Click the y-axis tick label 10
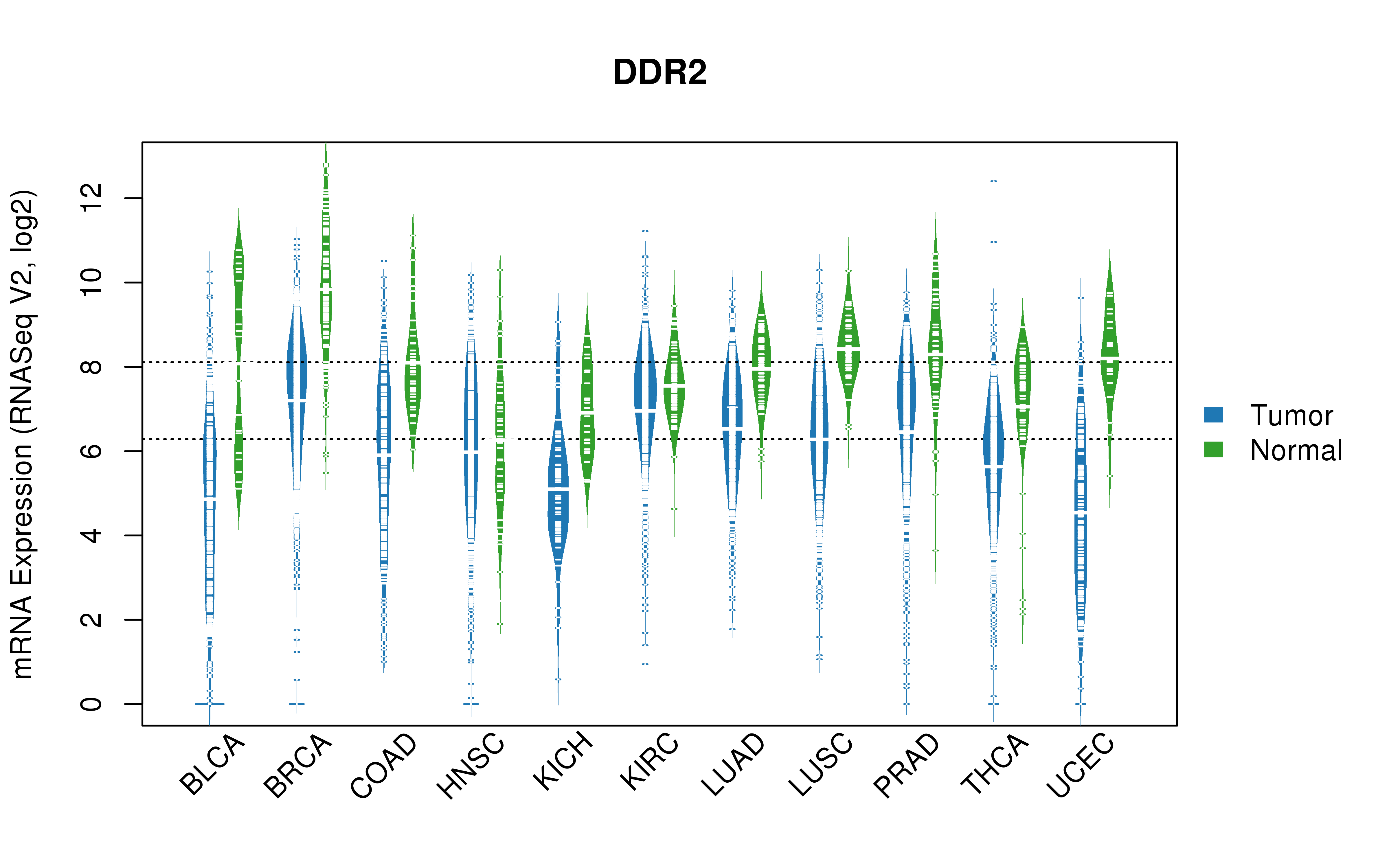Screen dimensions: 1389x868 pos(91,282)
